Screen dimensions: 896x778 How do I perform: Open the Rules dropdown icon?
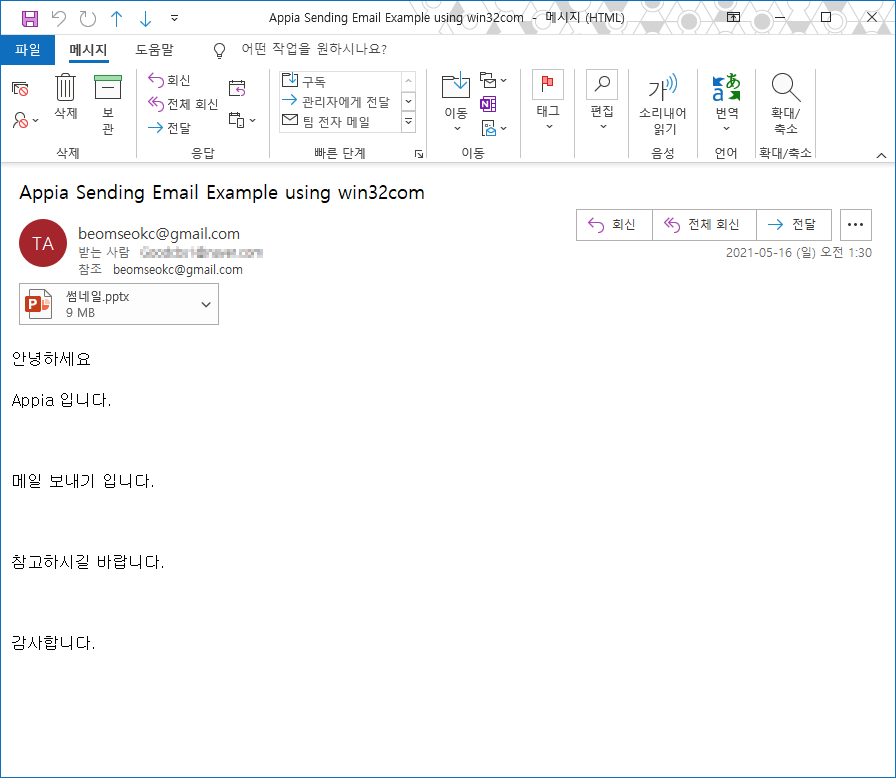493,81
